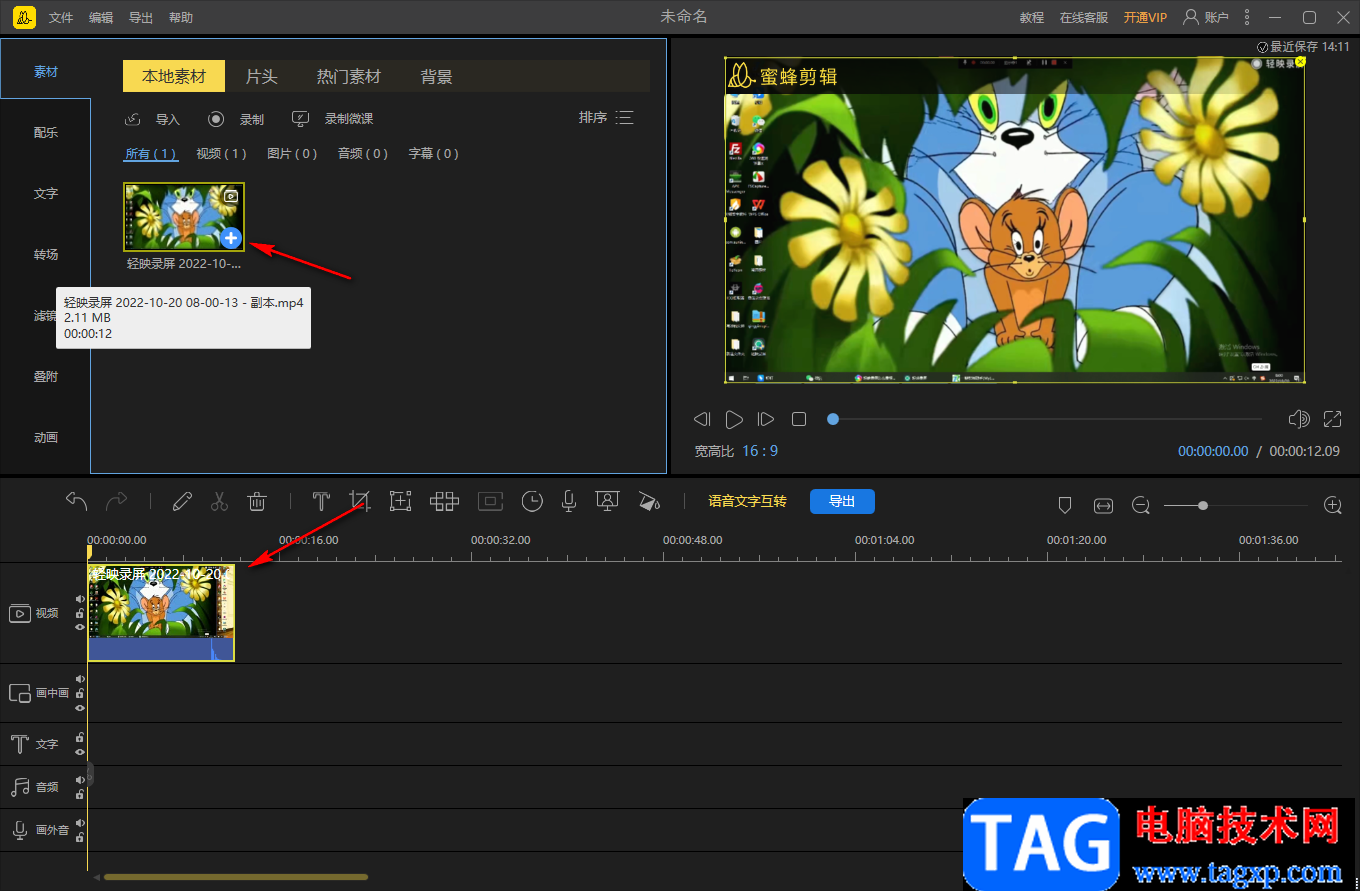Screen dimensions: 1360x891
Task: Open the paint bucket color tool
Action: tap(649, 501)
